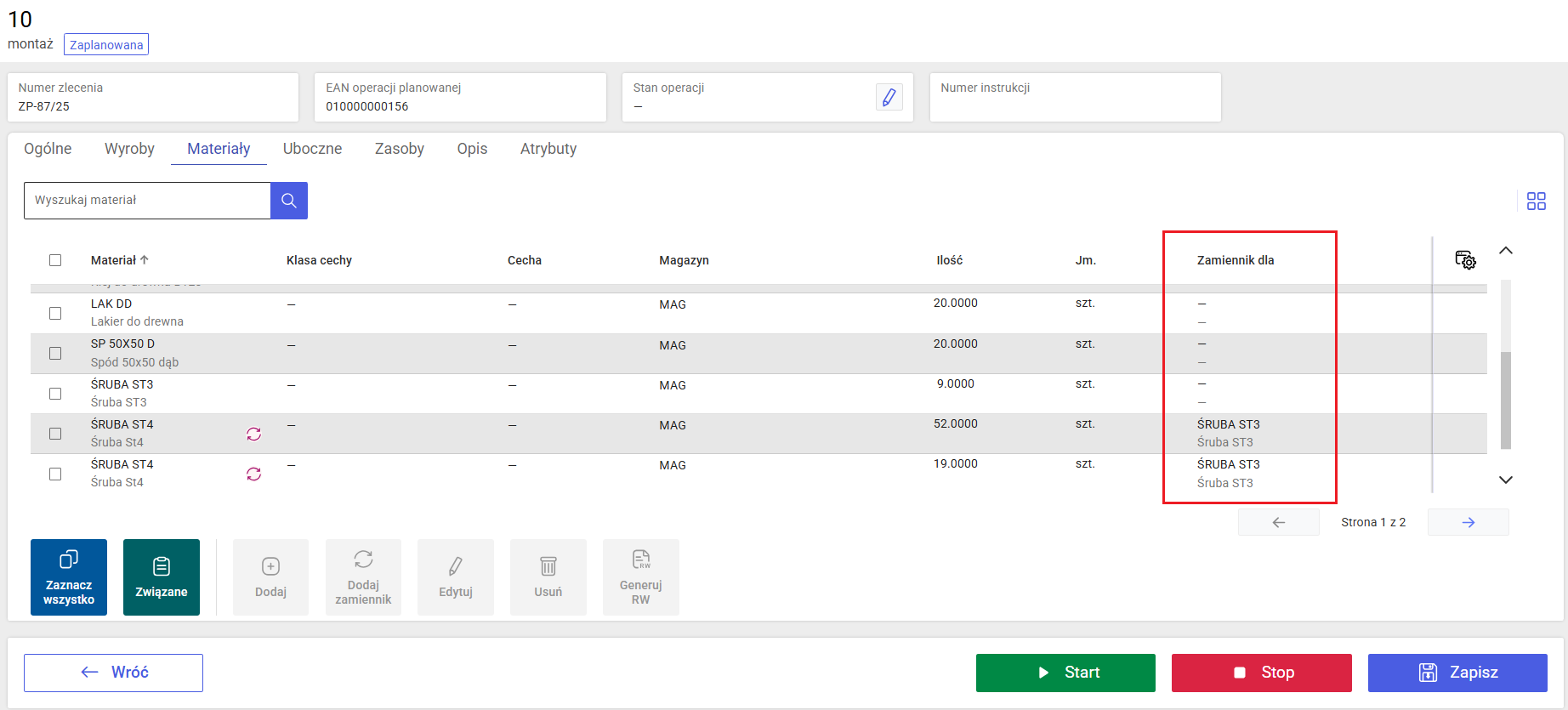Image resolution: width=1568 pixels, height=710 pixels.
Task: Click the Związane button
Action: click(162, 577)
